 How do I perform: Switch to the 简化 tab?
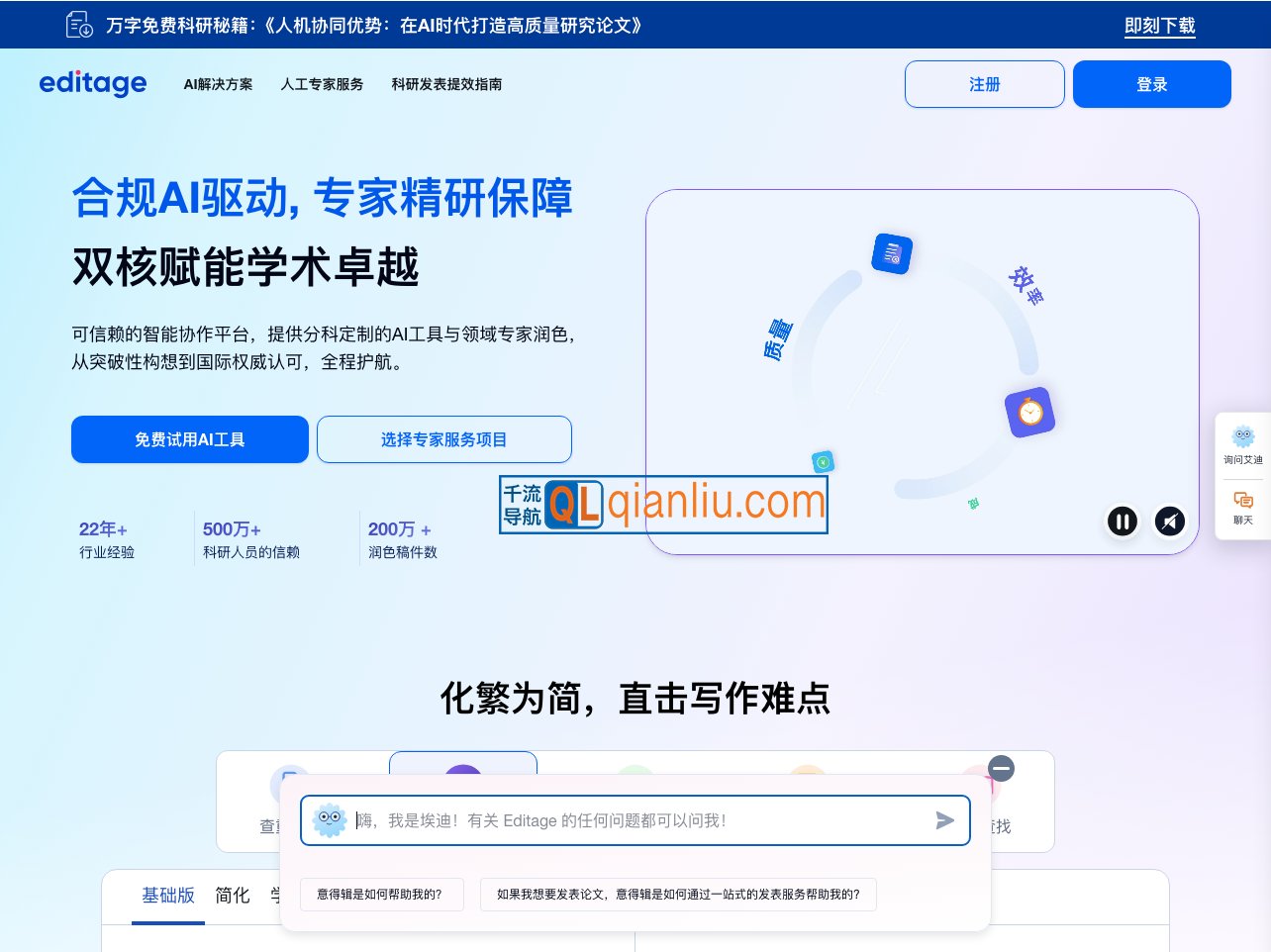coord(232,895)
